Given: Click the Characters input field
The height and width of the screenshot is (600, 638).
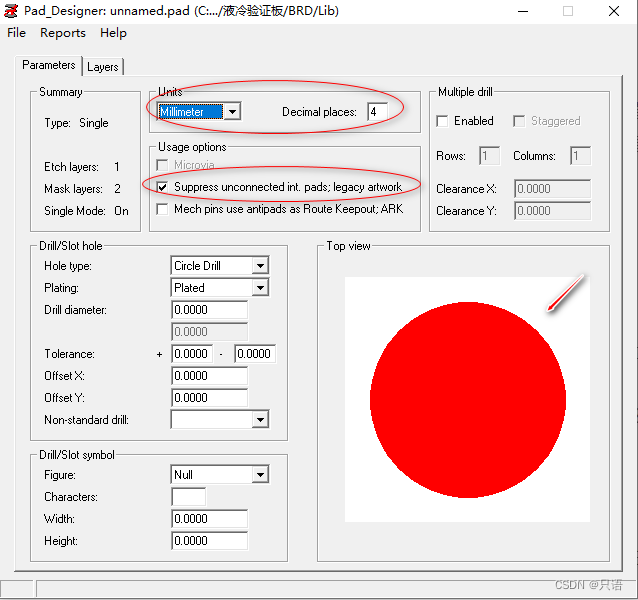Looking at the screenshot, I should 189,497.
